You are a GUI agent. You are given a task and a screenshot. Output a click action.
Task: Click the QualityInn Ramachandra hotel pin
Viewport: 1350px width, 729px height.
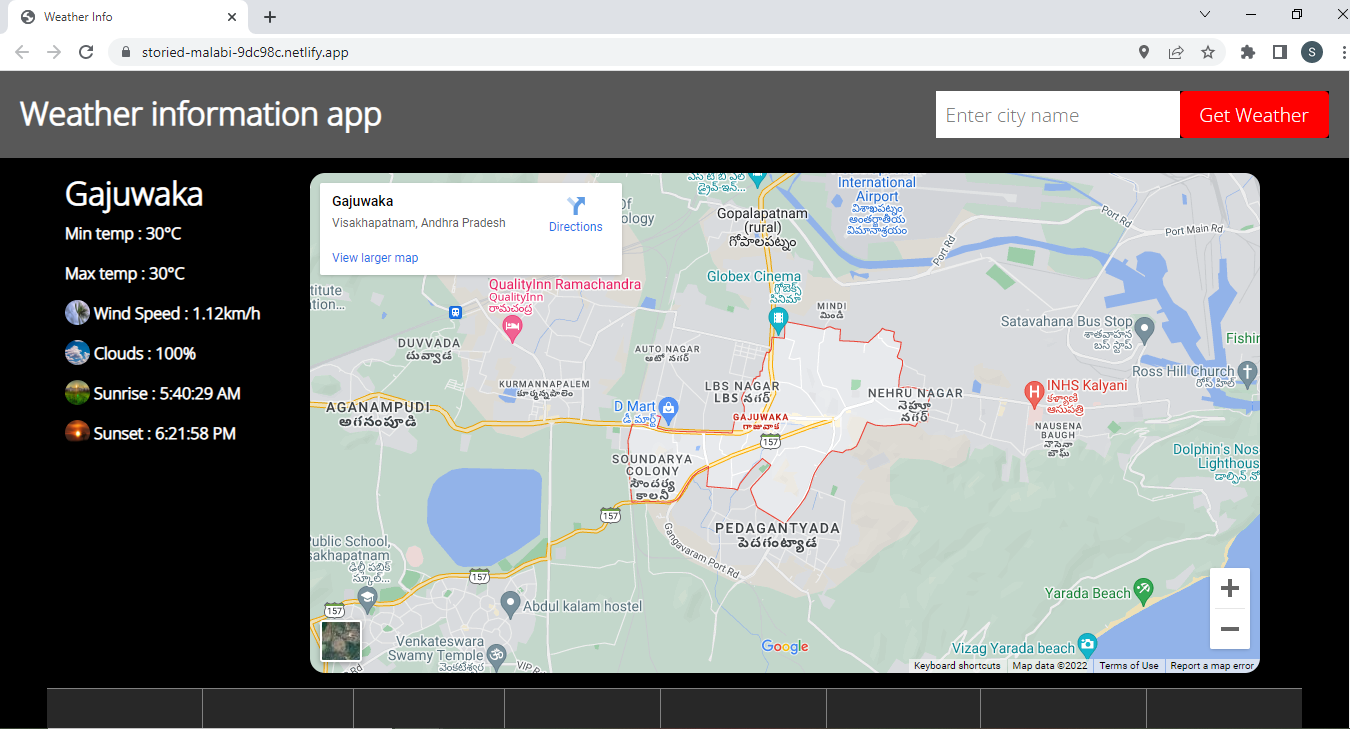512,329
